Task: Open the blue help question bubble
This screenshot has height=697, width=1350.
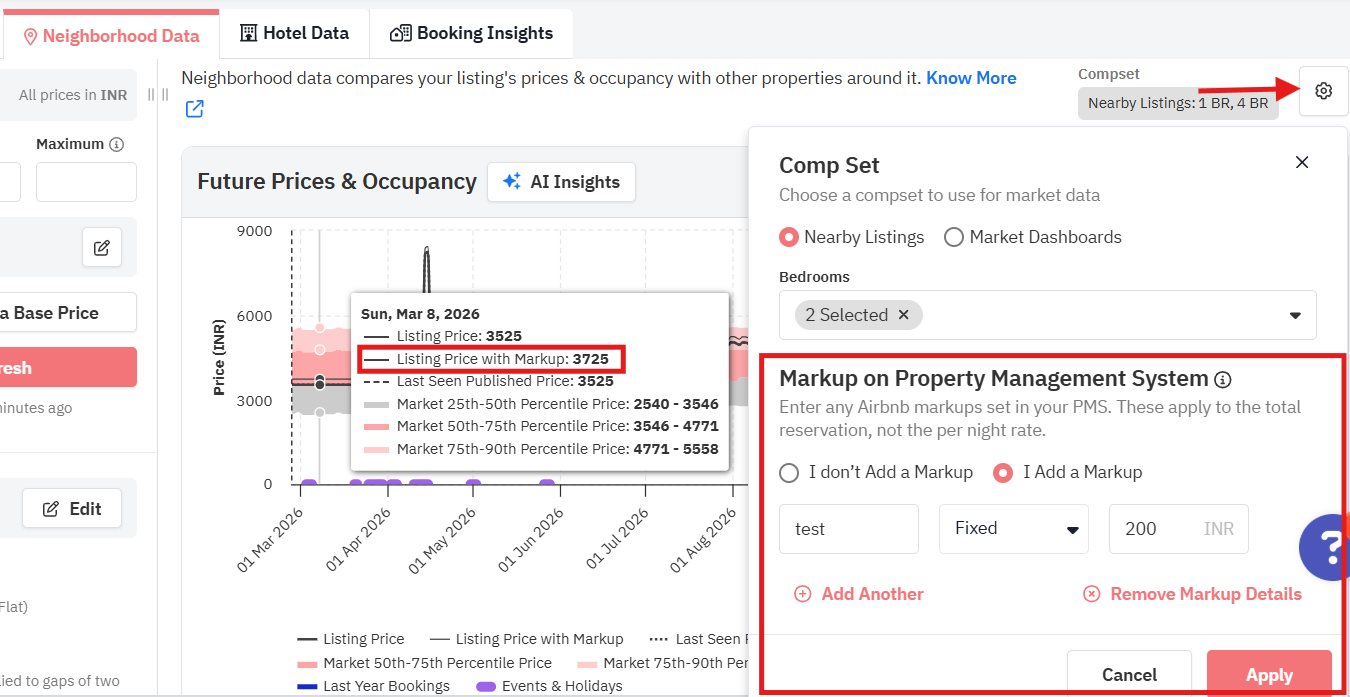Action: [1326, 547]
